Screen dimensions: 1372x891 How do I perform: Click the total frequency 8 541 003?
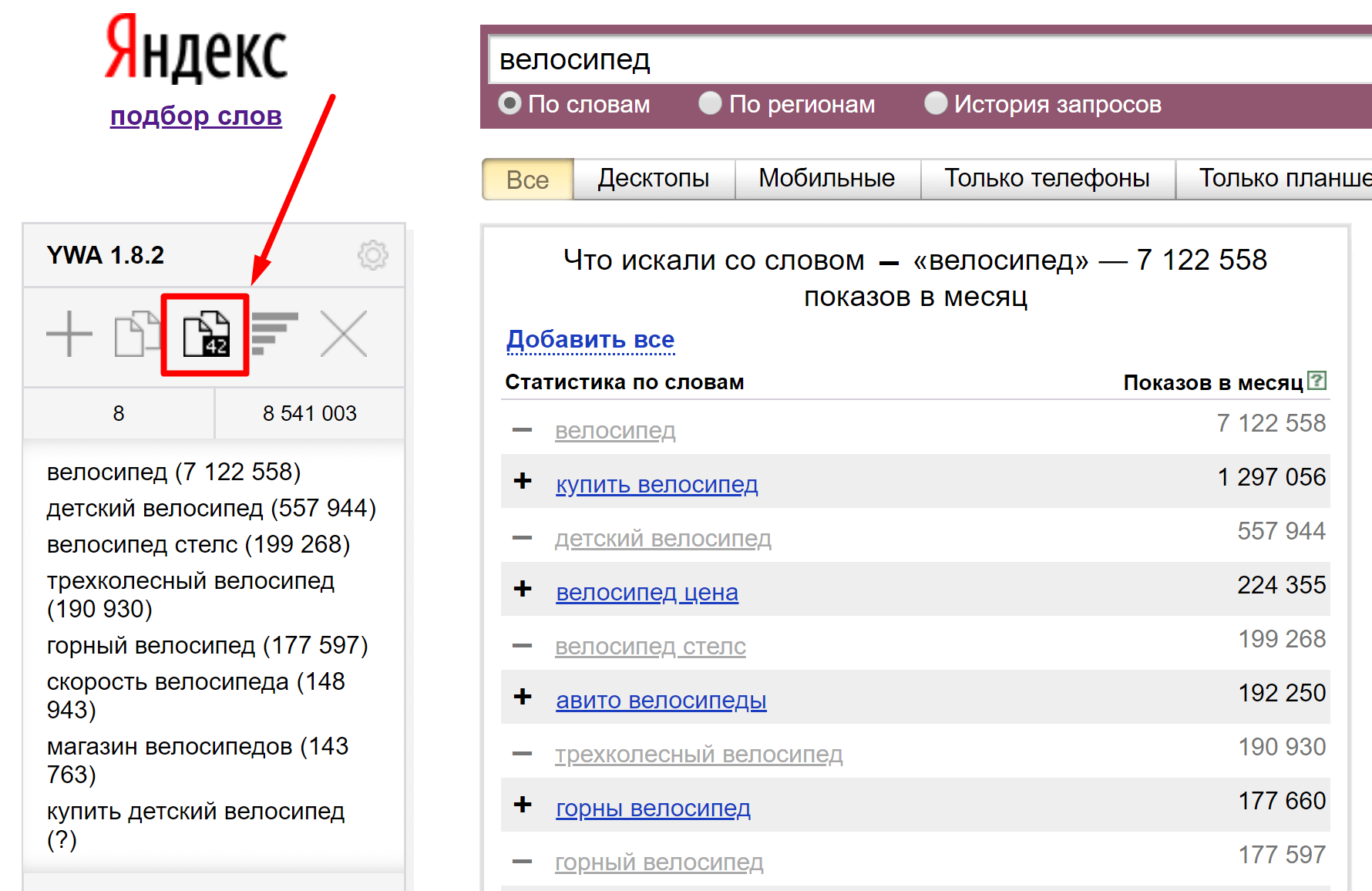310,414
